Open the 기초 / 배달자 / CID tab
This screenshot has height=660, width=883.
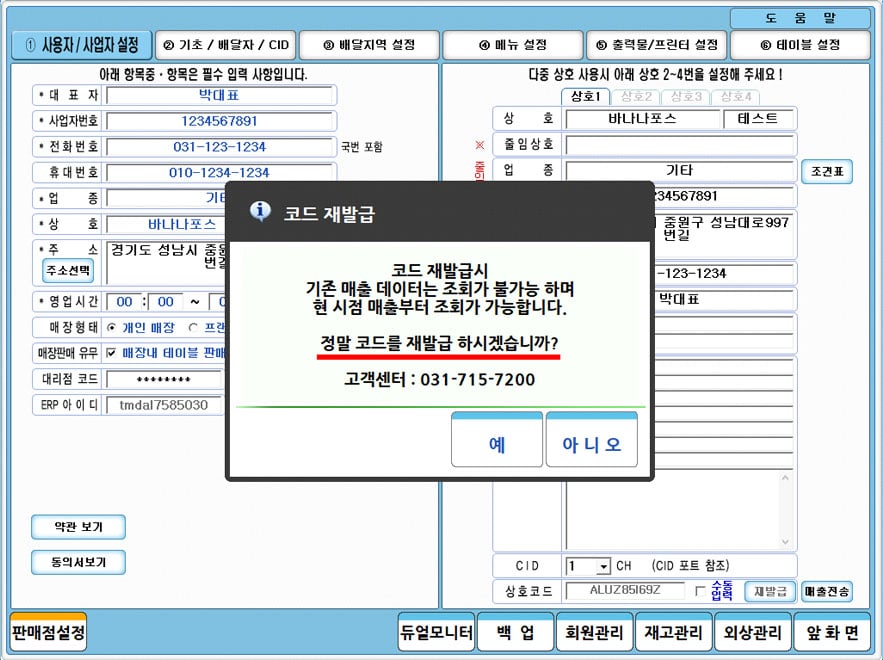click(226, 45)
